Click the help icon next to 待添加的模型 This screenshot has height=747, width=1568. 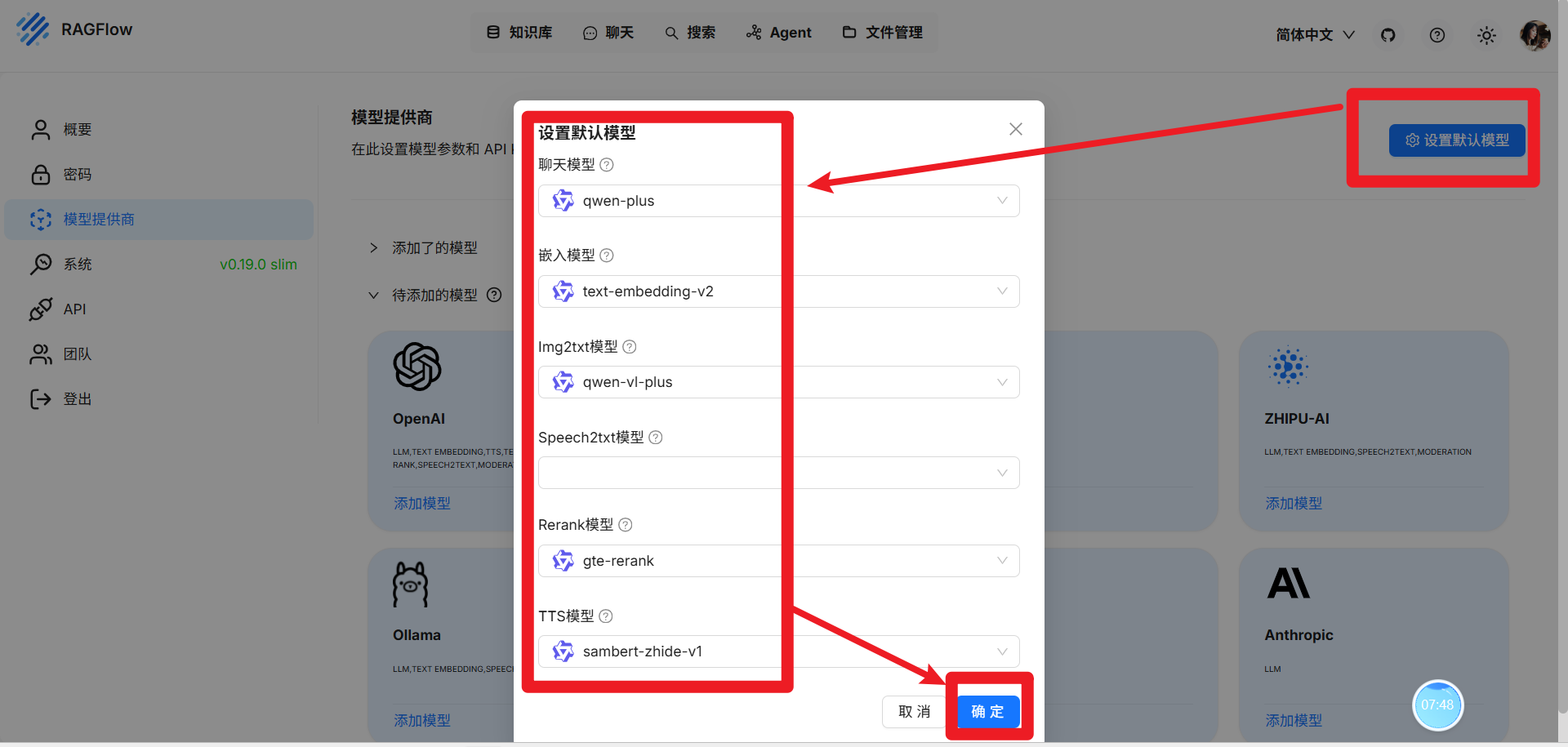tap(494, 295)
